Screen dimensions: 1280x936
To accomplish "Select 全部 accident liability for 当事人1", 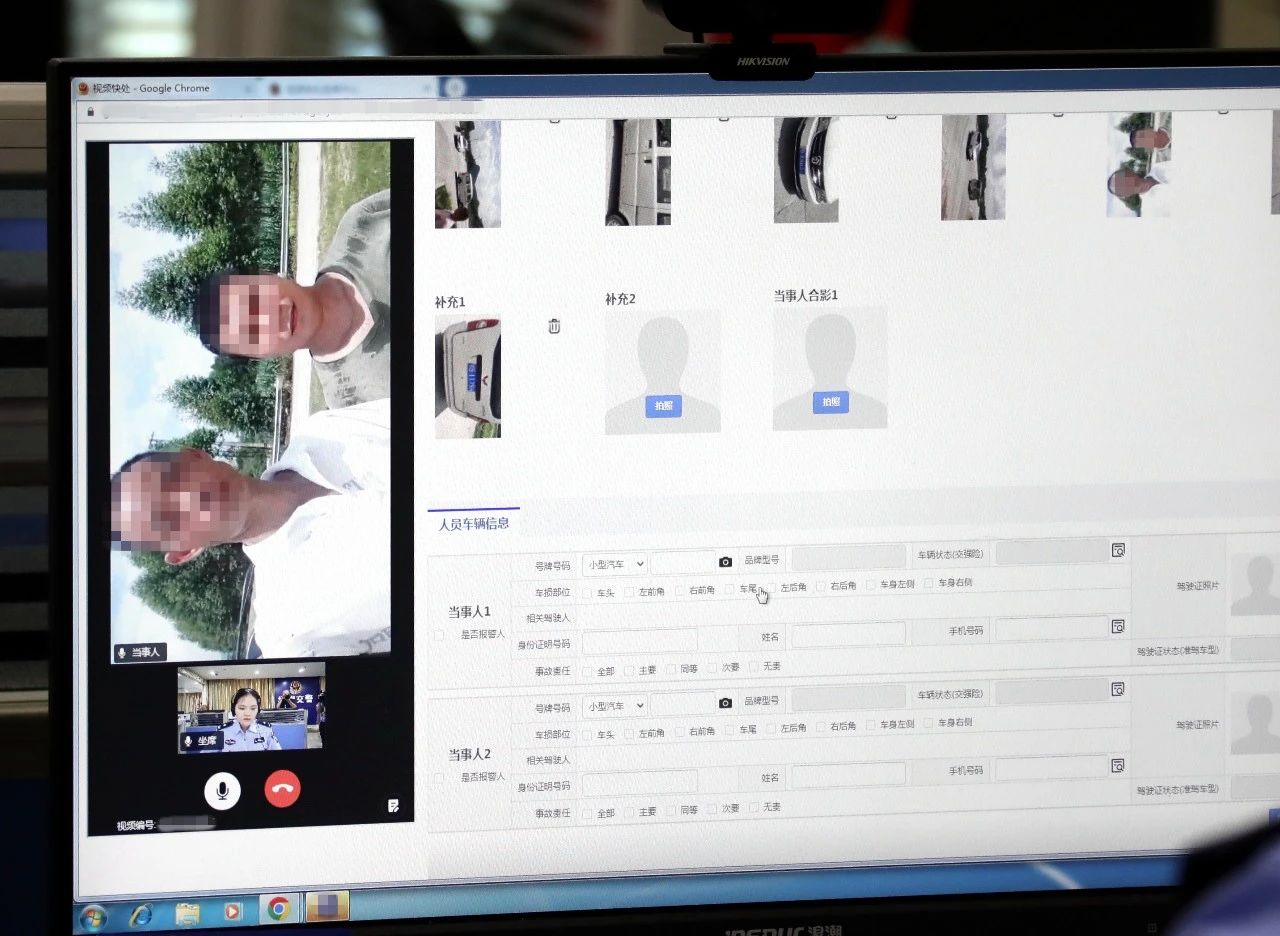I will click(587, 672).
